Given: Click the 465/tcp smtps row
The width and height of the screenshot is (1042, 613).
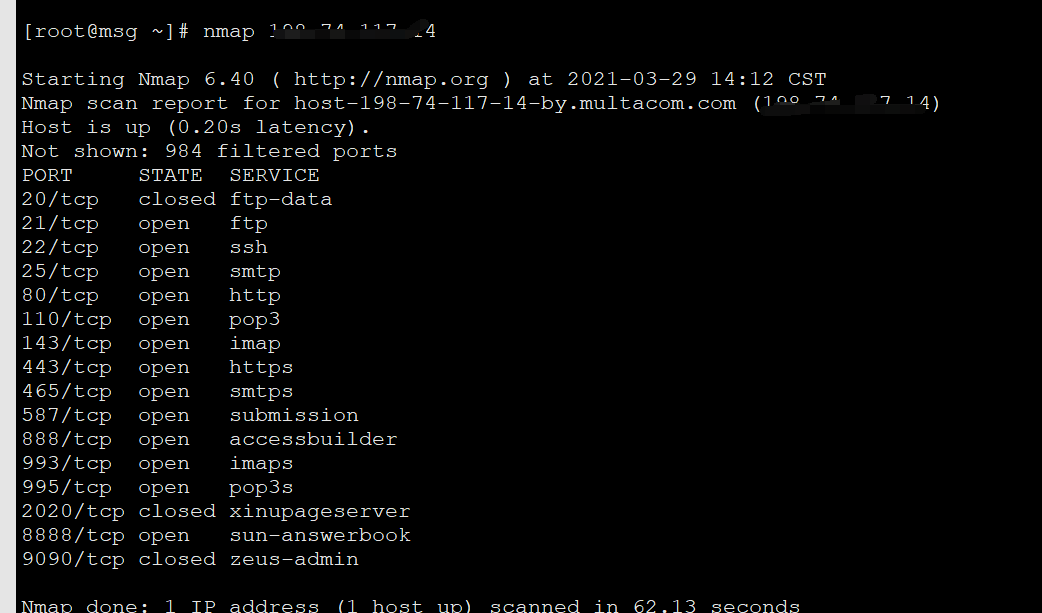Looking at the screenshot, I should click(157, 392).
